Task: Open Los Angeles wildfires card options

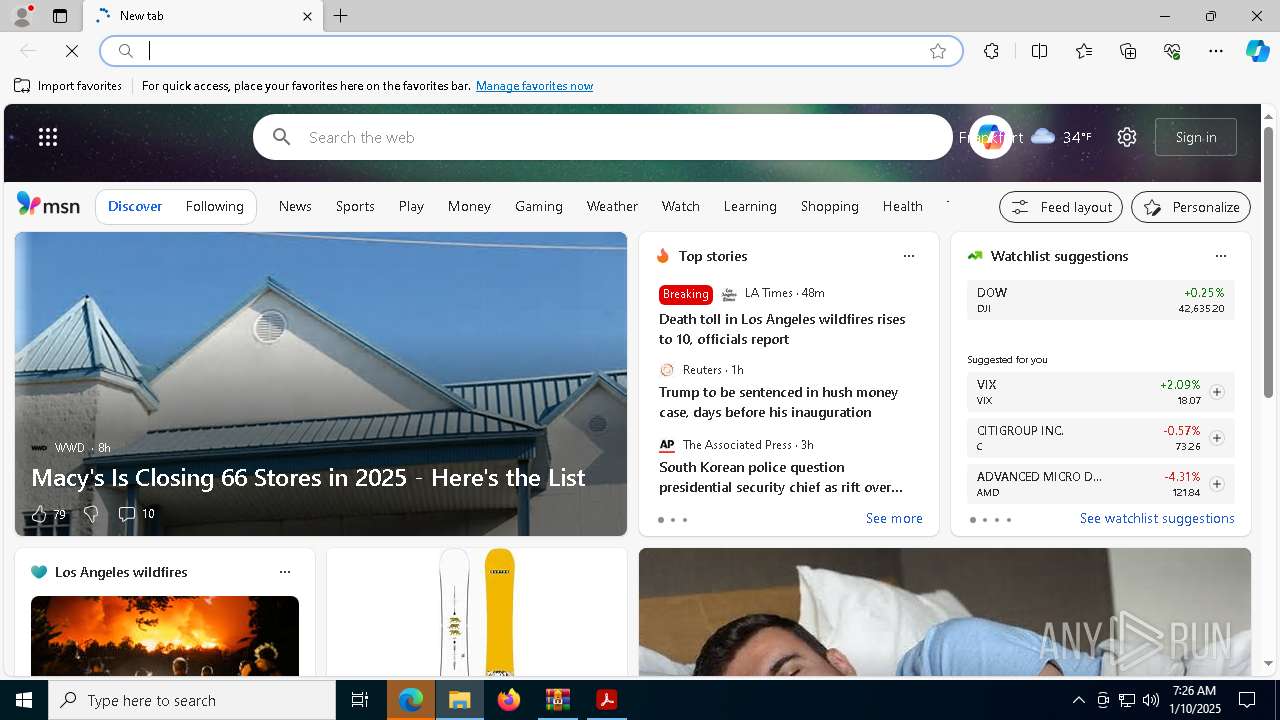Action: tap(285, 572)
